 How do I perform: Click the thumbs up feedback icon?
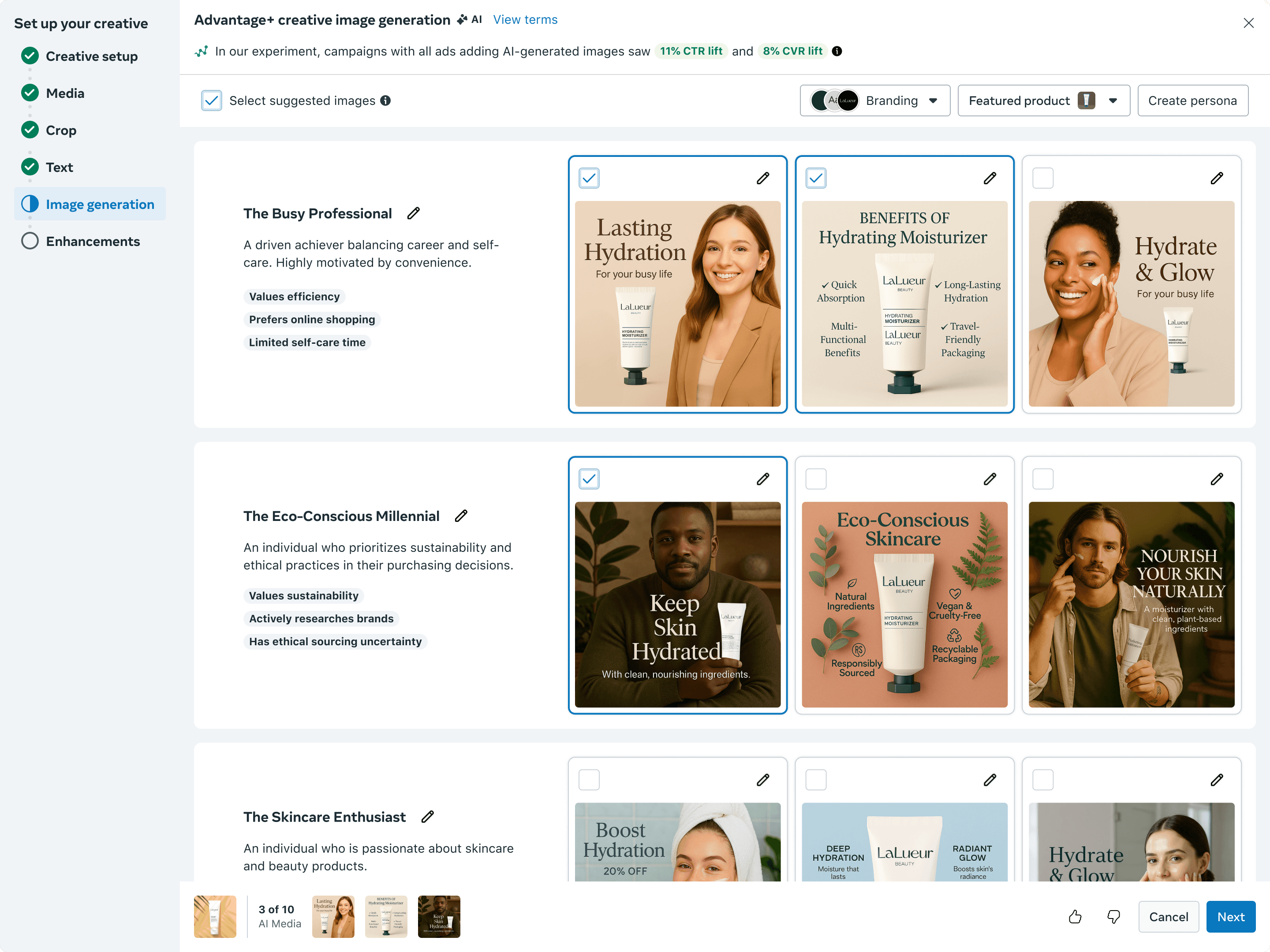pyautogui.click(x=1075, y=917)
